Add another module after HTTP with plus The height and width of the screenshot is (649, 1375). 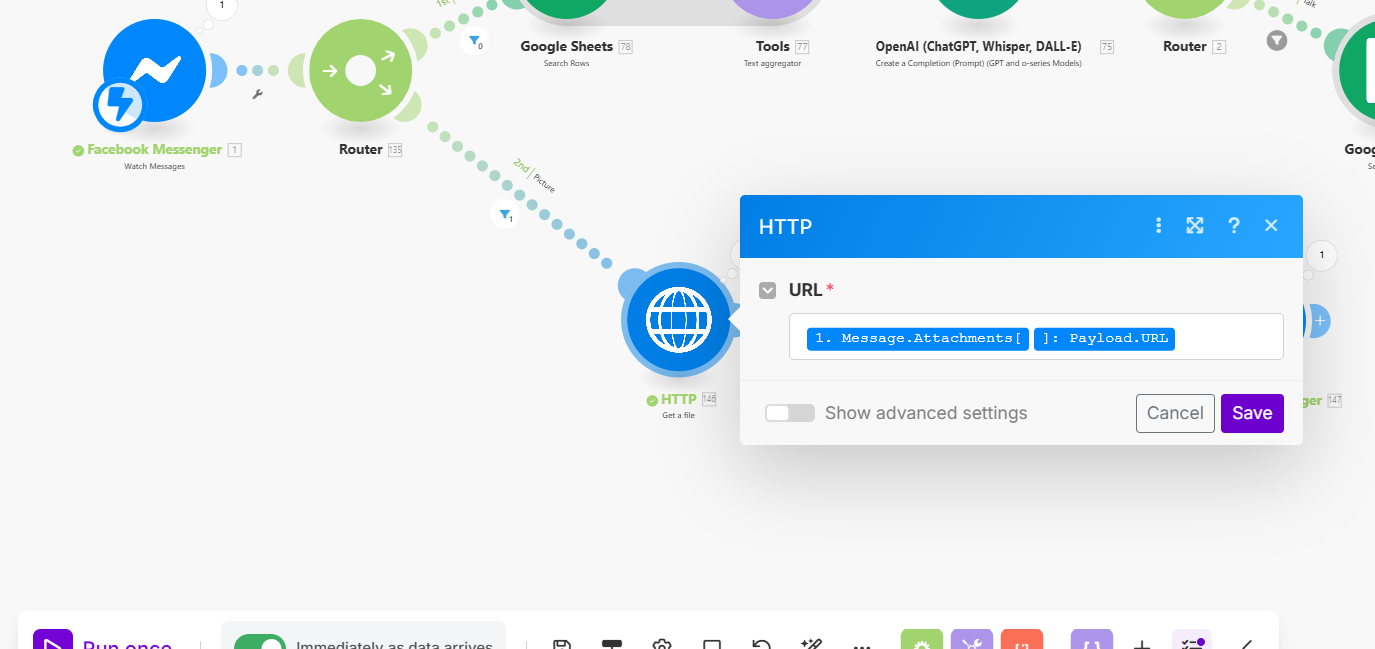click(1320, 321)
